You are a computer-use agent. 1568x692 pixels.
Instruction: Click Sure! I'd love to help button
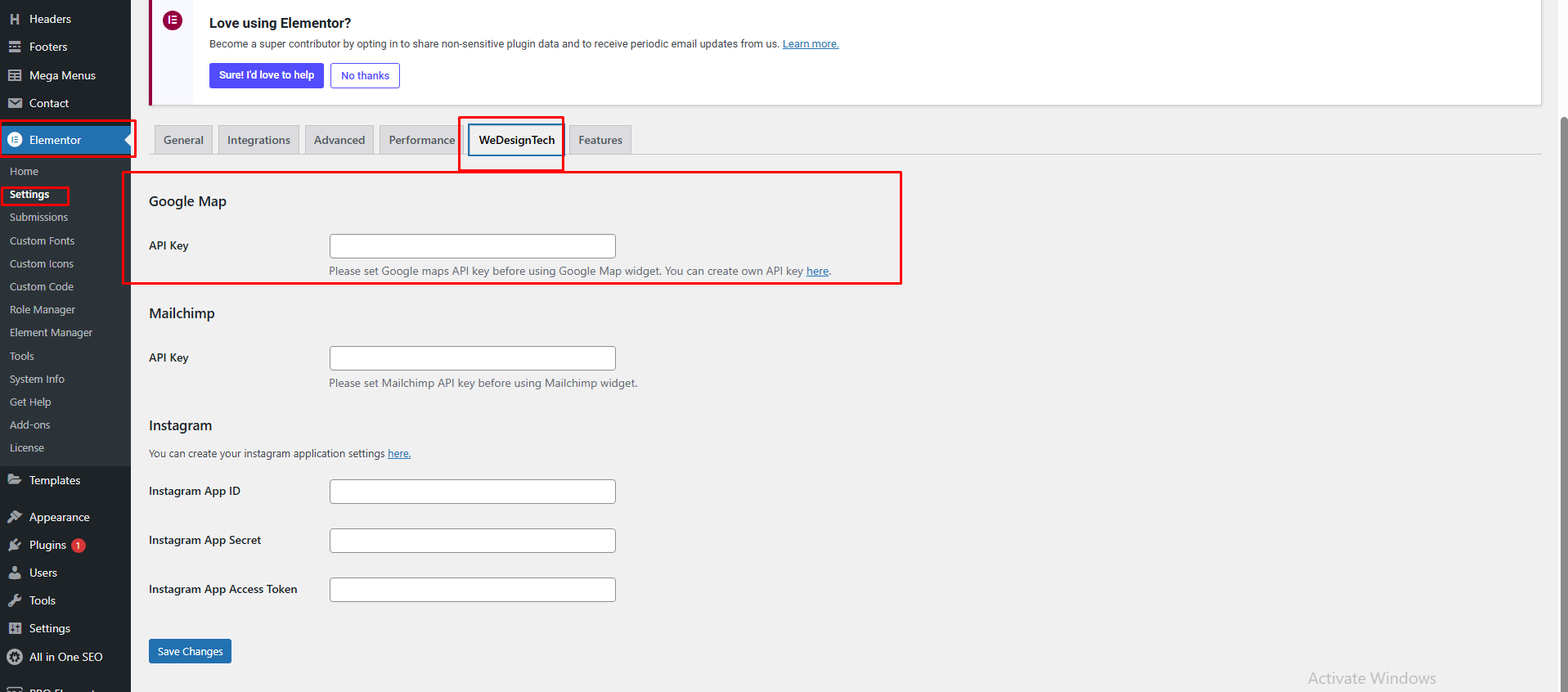(x=267, y=75)
